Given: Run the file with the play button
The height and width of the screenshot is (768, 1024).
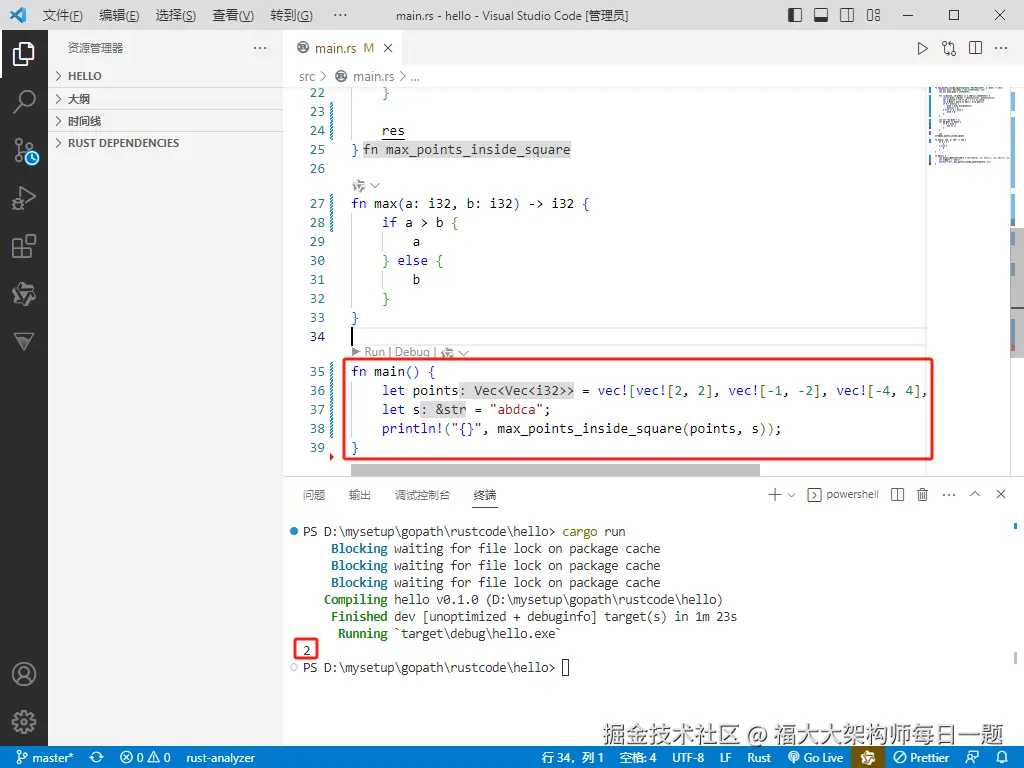Looking at the screenshot, I should click(x=922, y=48).
